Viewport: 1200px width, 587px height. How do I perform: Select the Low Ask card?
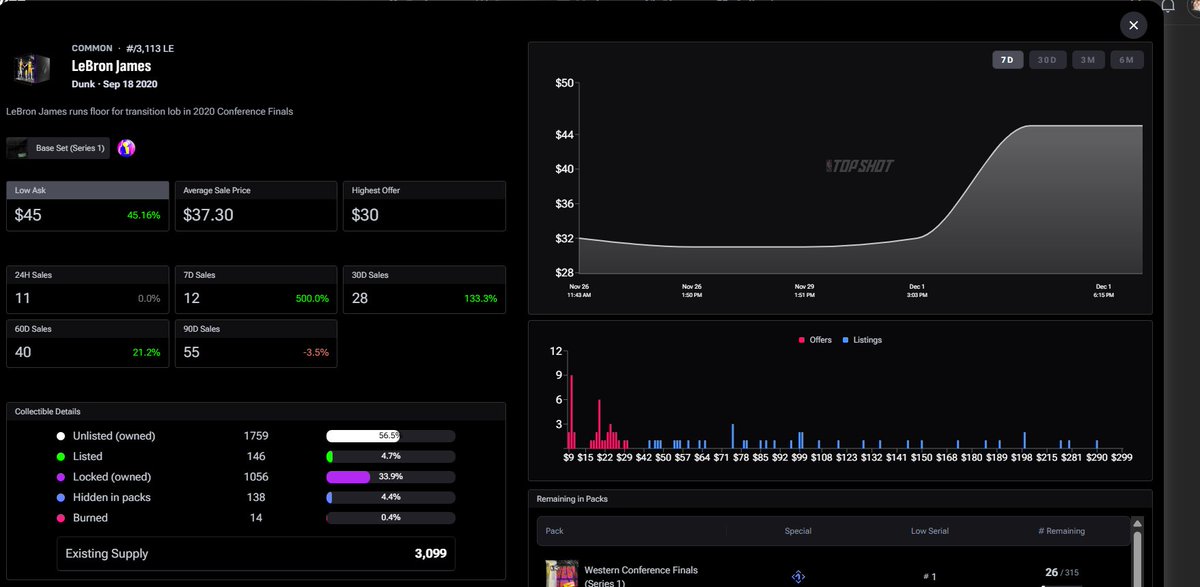[x=87, y=206]
